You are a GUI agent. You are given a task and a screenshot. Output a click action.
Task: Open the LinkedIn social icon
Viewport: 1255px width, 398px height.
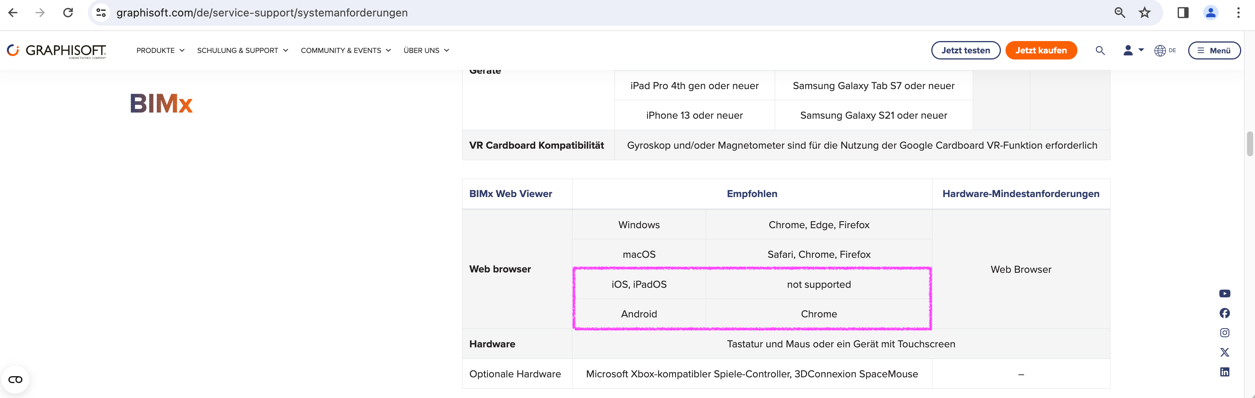click(1224, 372)
